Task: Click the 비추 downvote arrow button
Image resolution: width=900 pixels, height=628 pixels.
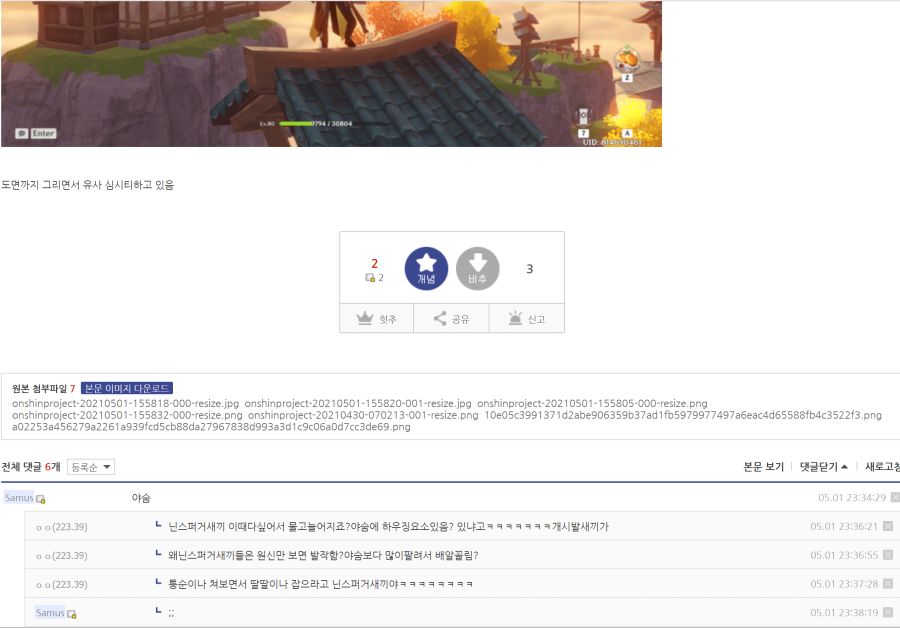Action: point(477,268)
